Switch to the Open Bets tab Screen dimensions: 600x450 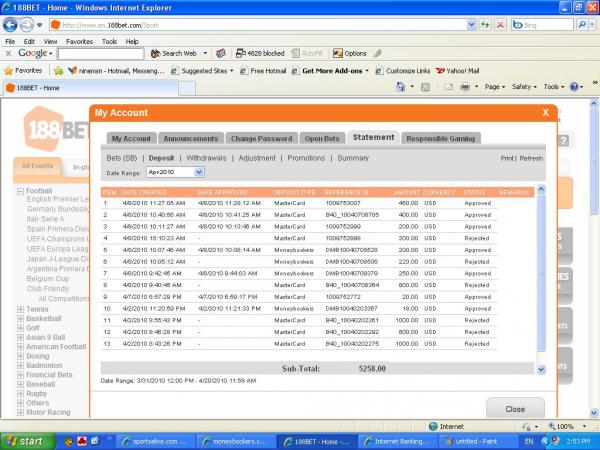tap(322, 138)
